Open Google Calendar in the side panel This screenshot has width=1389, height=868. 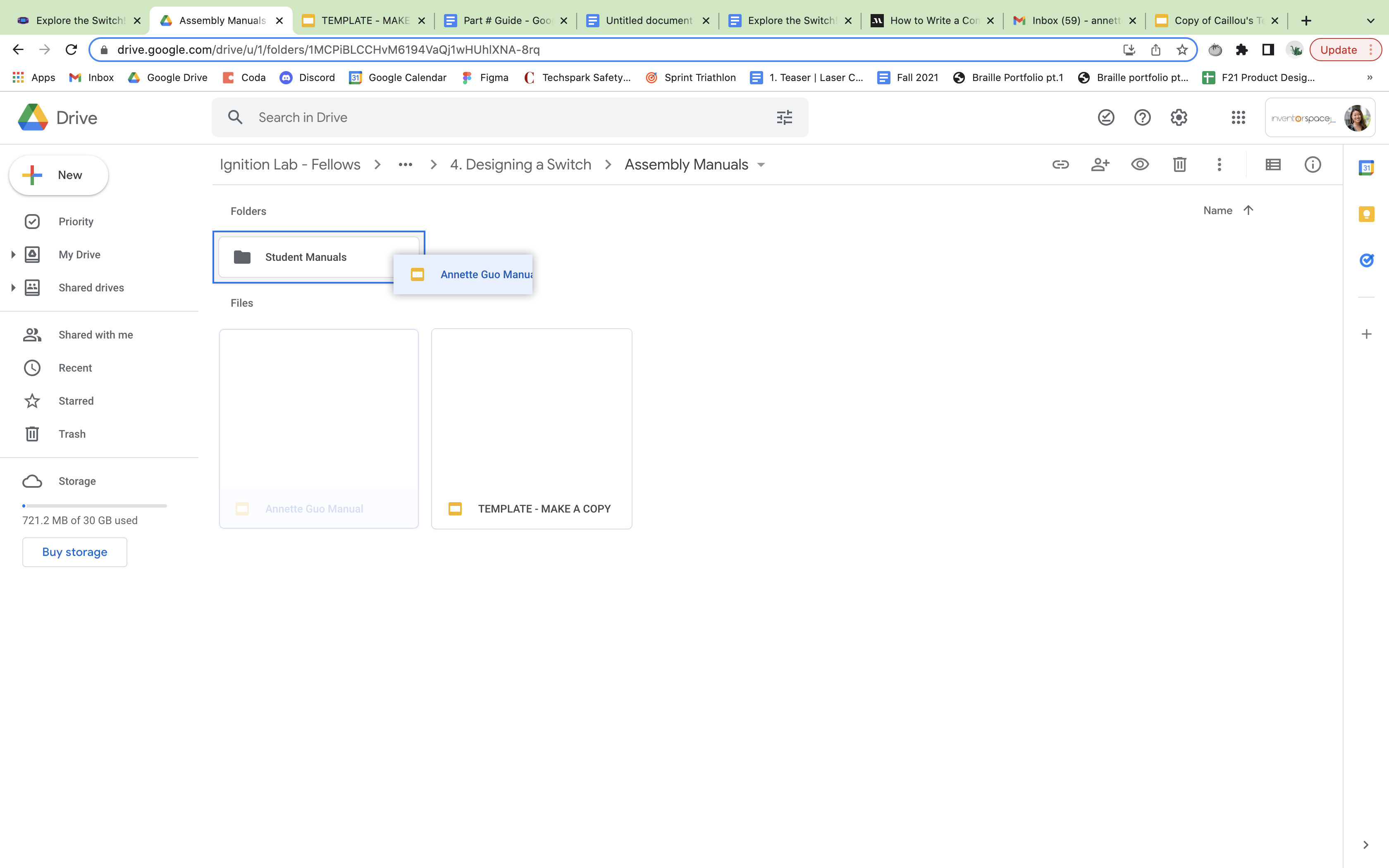click(x=1367, y=167)
